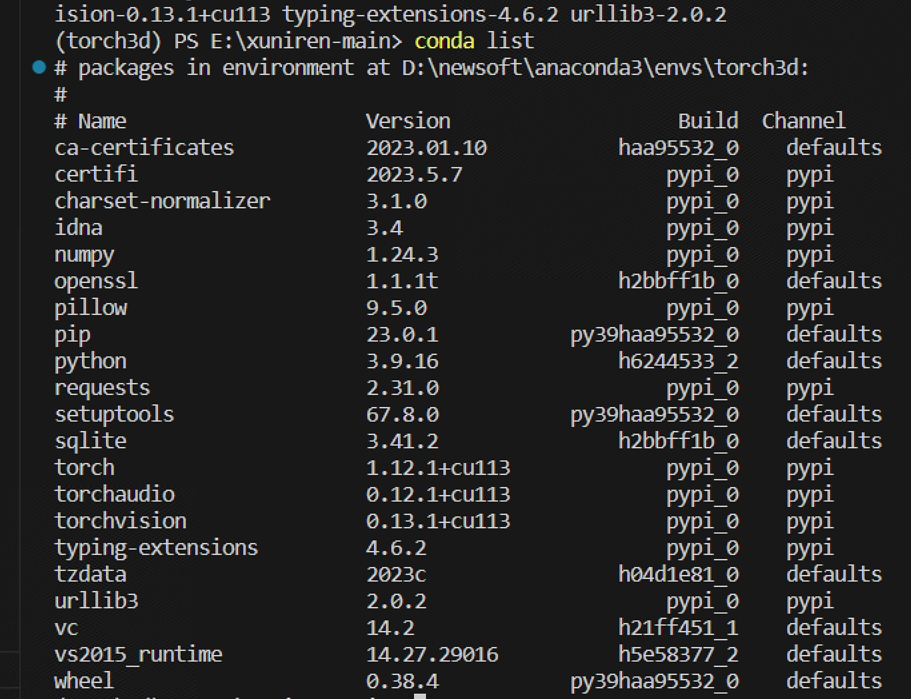Select 'sqlite' package name
The width and height of the screenshot is (911, 699).
[x=90, y=442]
